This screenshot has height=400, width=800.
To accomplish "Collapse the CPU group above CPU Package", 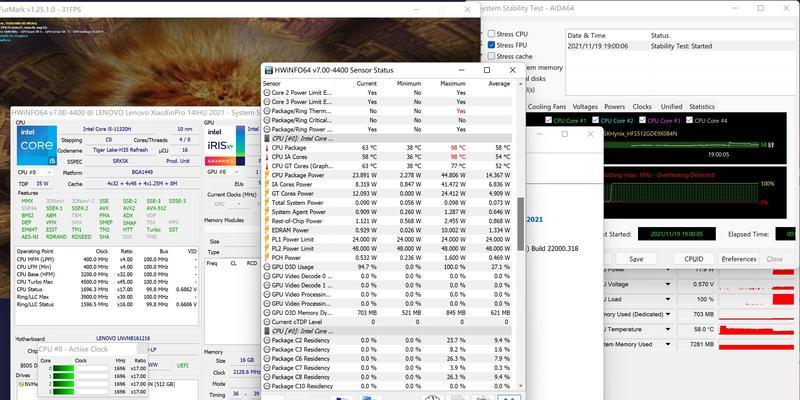I will coord(267,139).
